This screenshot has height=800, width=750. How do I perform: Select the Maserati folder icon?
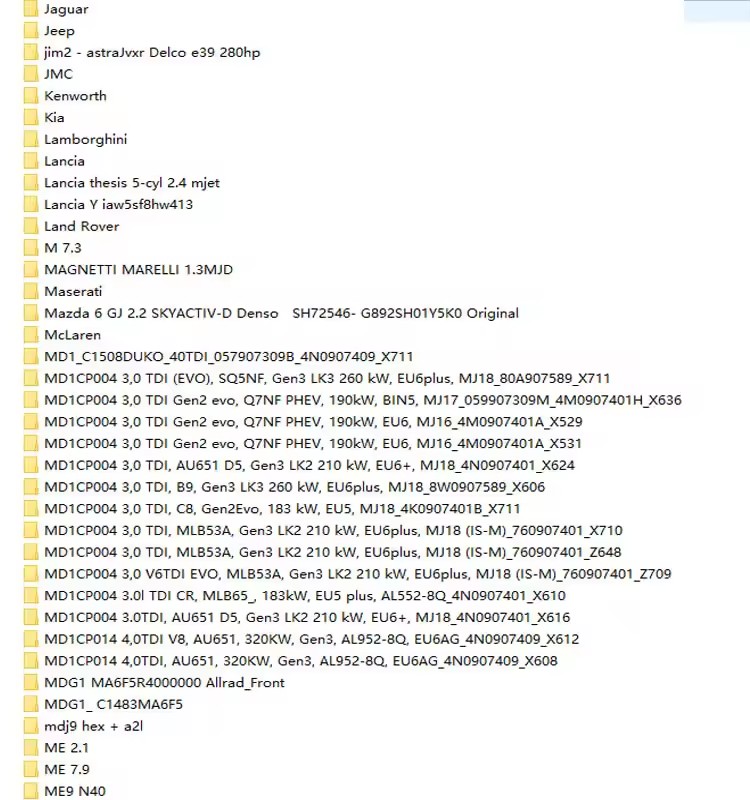pyautogui.click(x=31, y=291)
